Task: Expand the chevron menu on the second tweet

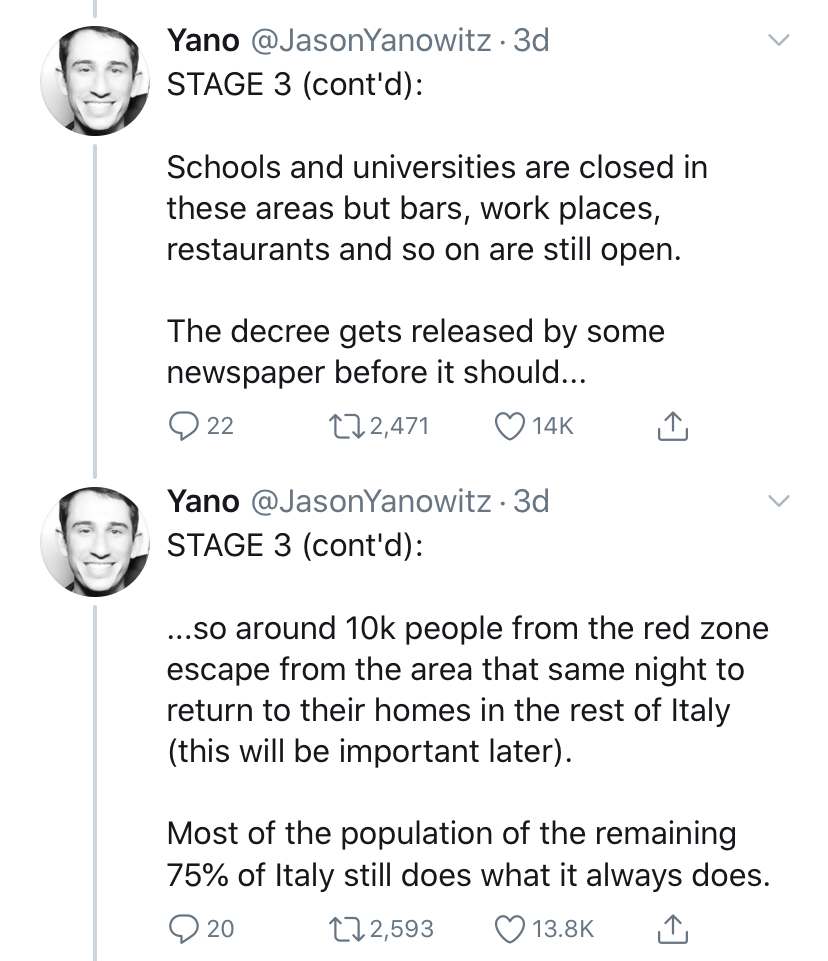Action: (x=778, y=501)
